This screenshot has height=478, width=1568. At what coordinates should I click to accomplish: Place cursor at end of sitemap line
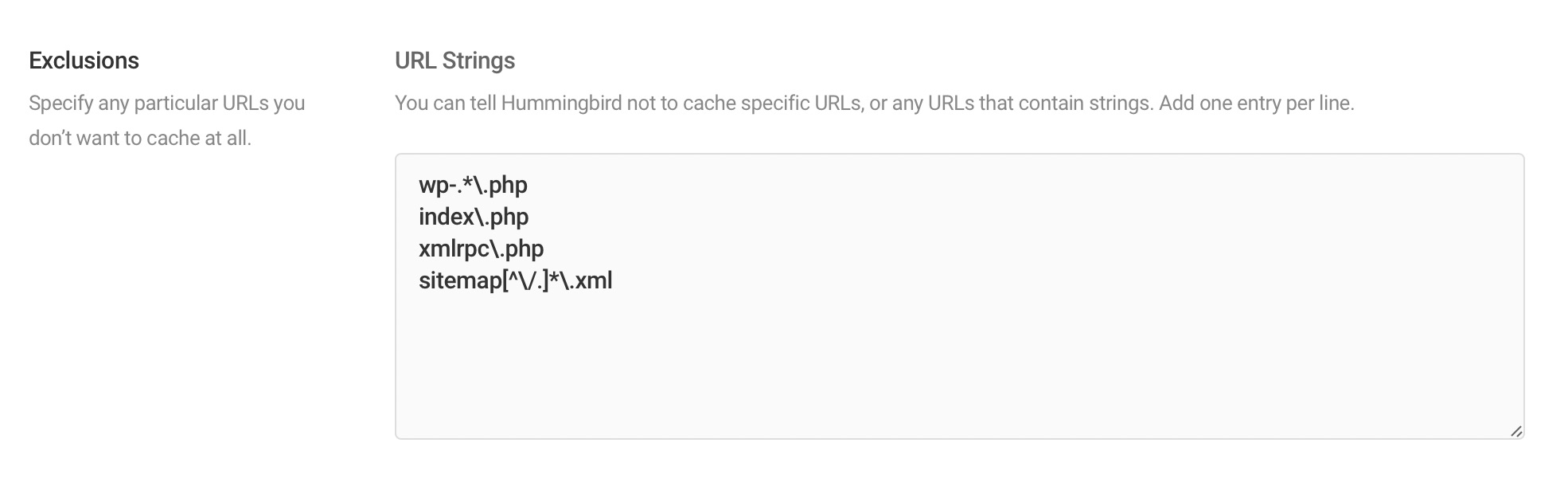pyautogui.click(x=614, y=281)
